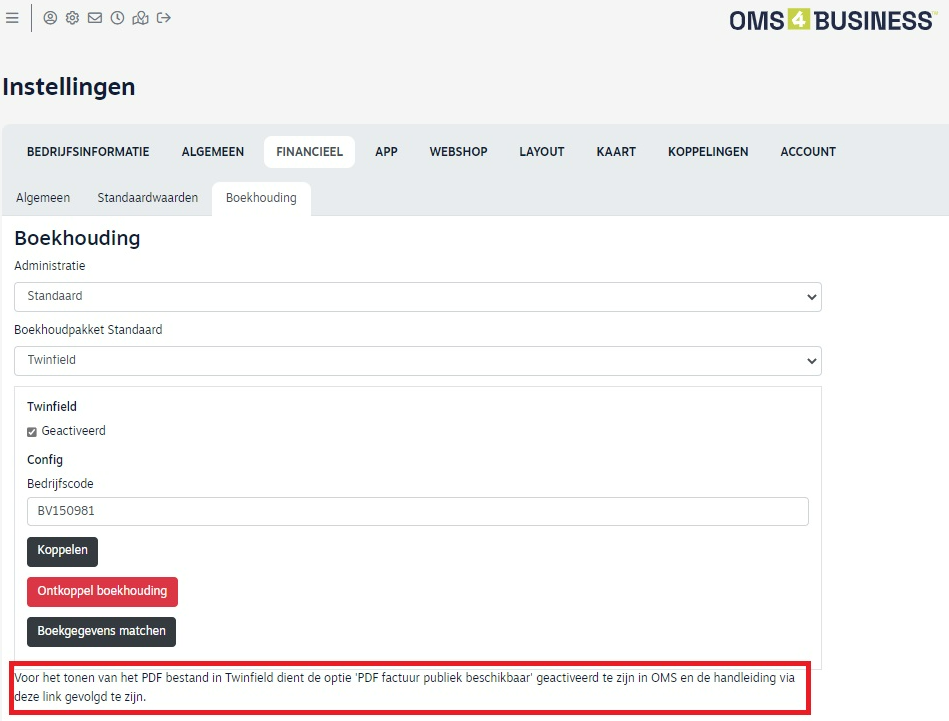949x721 pixels.
Task: Expand the Administratie dropdown
Action: click(x=417, y=297)
